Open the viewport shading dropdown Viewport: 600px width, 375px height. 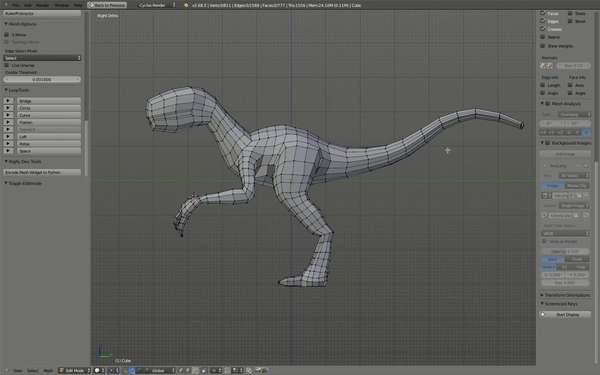click(x=99, y=371)
